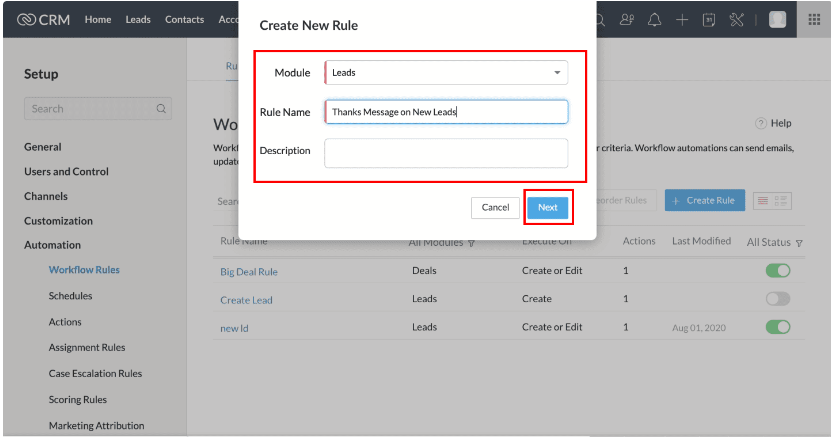Switch to list view icon
831x437 pixels.
point(763,201)
